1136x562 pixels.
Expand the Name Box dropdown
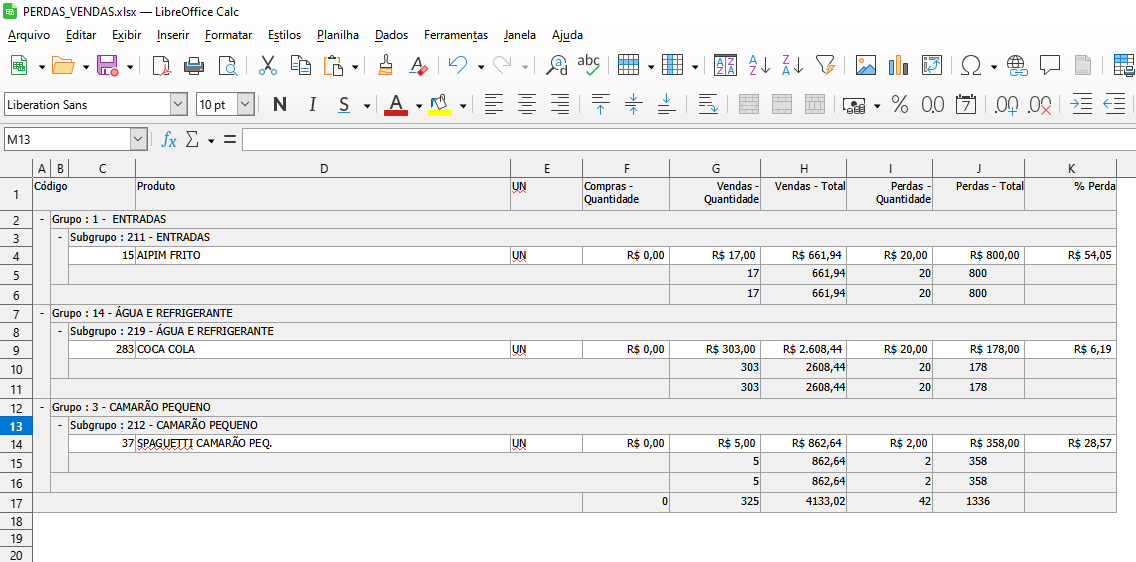coord(138,140)
